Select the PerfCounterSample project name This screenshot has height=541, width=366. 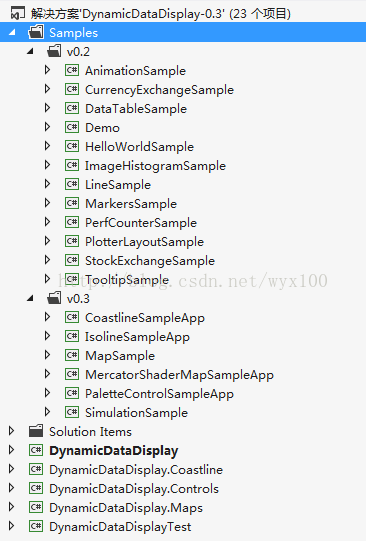[141, 223]
